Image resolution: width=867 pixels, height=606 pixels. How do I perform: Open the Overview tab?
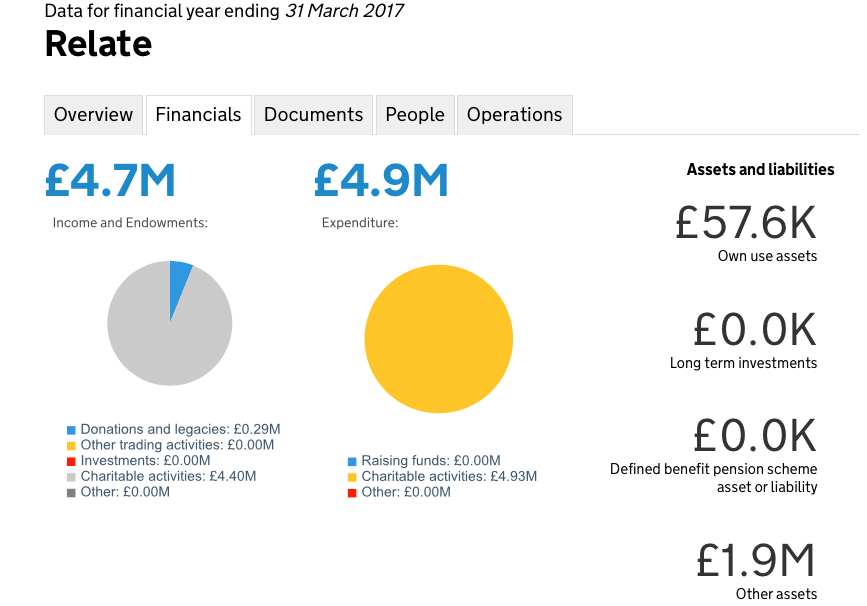pyautogui.click(x=93, y=115)
